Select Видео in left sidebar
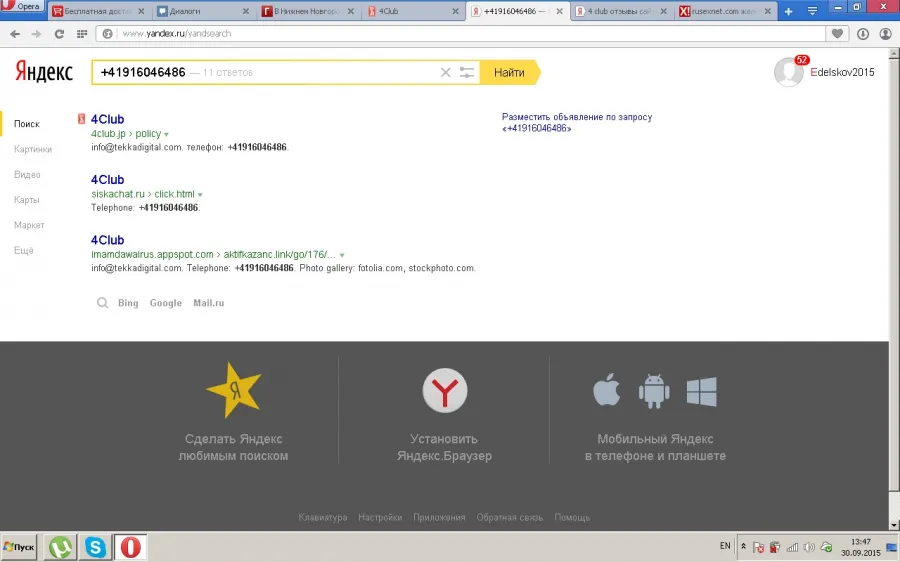The height and width of the screenshot is (562, 900). (27, 175)
